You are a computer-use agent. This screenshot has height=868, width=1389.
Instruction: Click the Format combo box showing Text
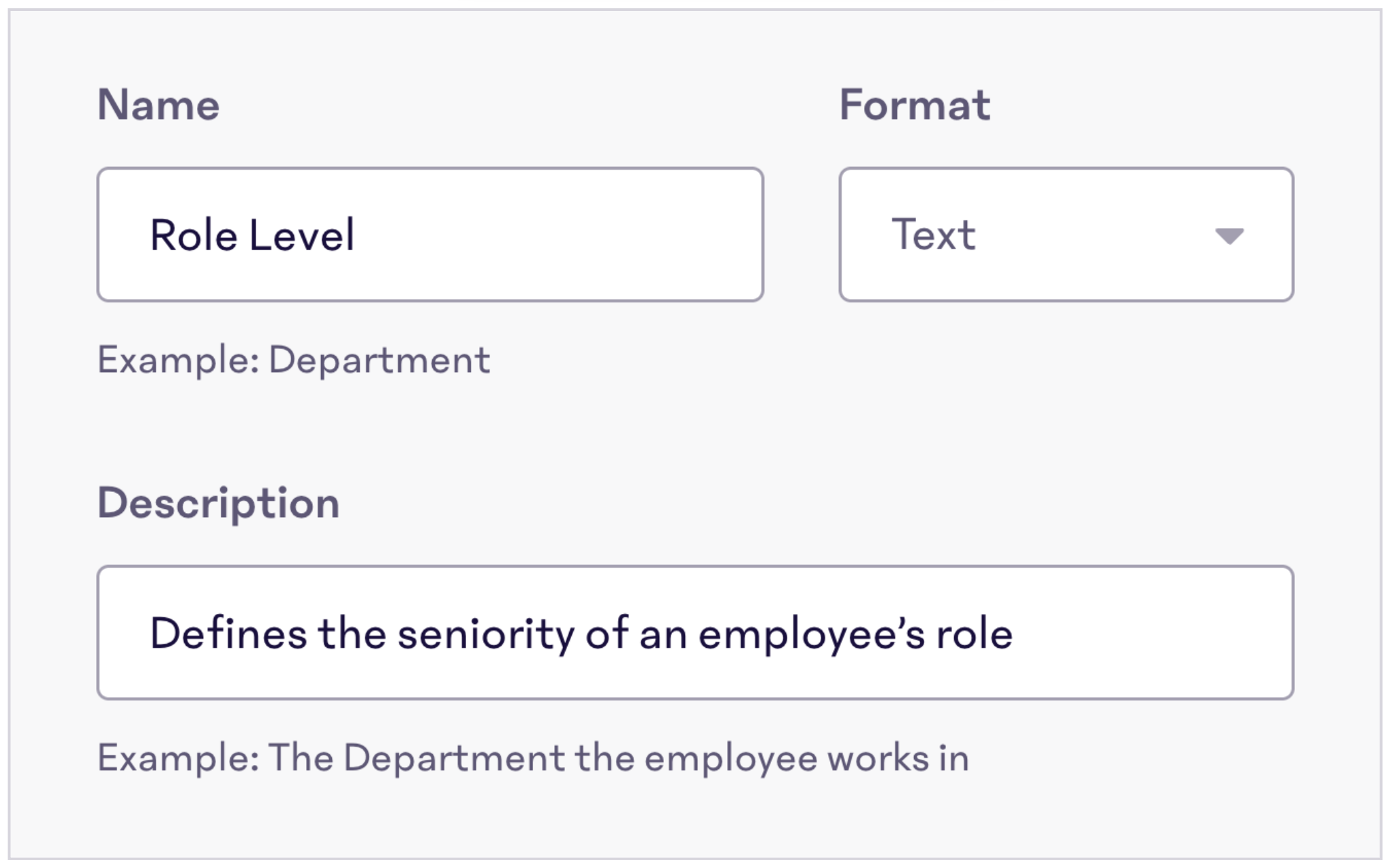click(1065, 234)
